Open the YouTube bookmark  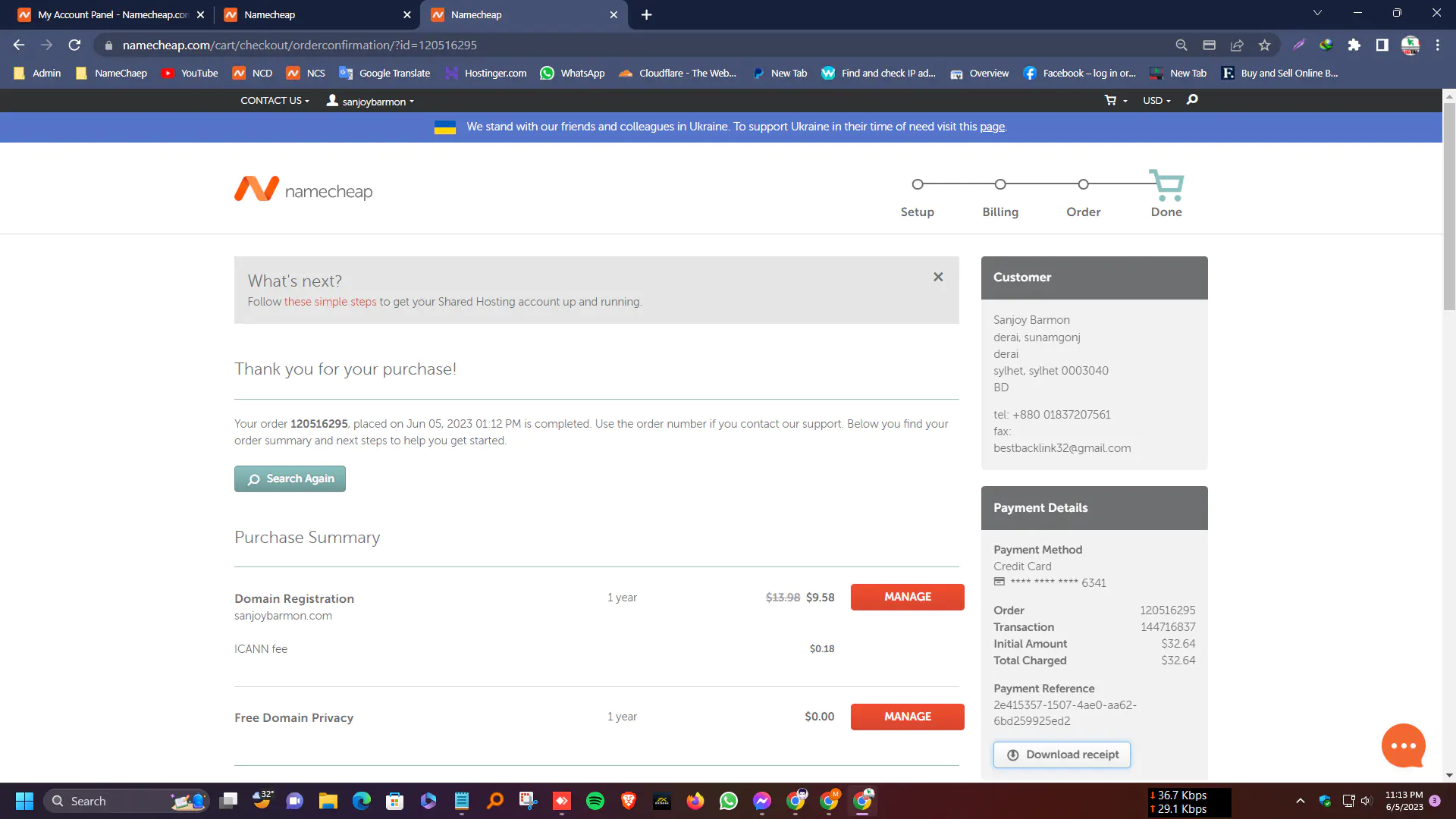(190, 74)
